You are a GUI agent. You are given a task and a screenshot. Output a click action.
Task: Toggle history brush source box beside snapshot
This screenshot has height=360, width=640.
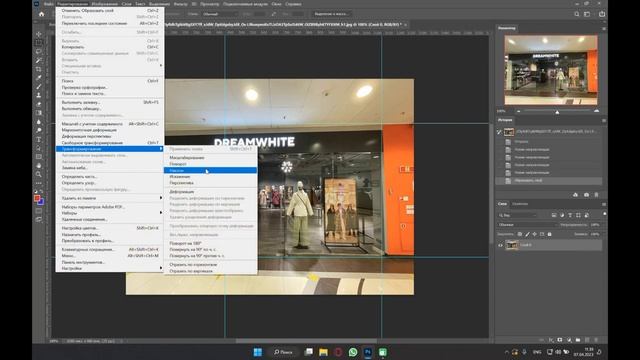499,132
